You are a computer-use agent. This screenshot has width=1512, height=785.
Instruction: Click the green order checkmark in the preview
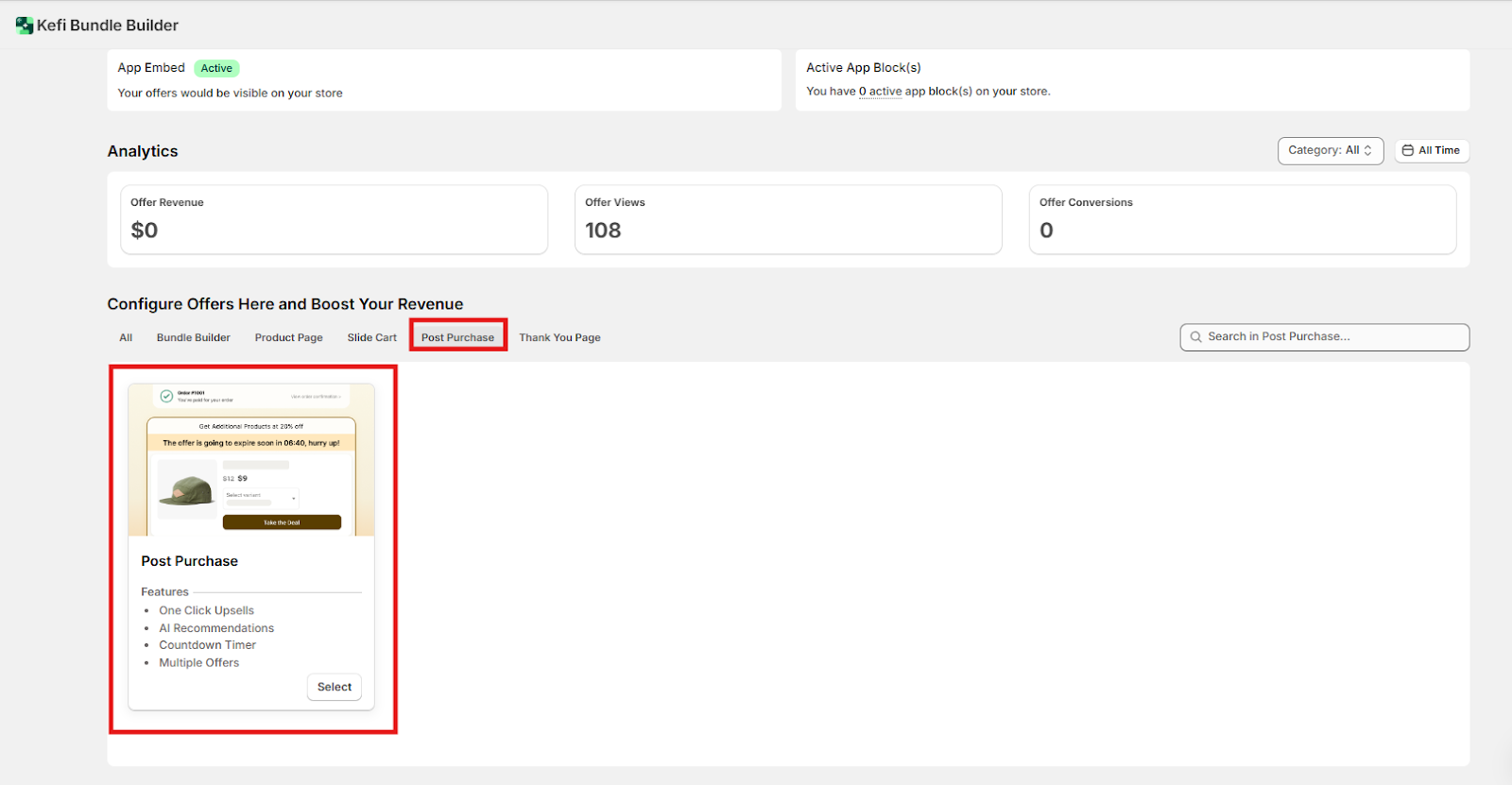click(166, 397)
